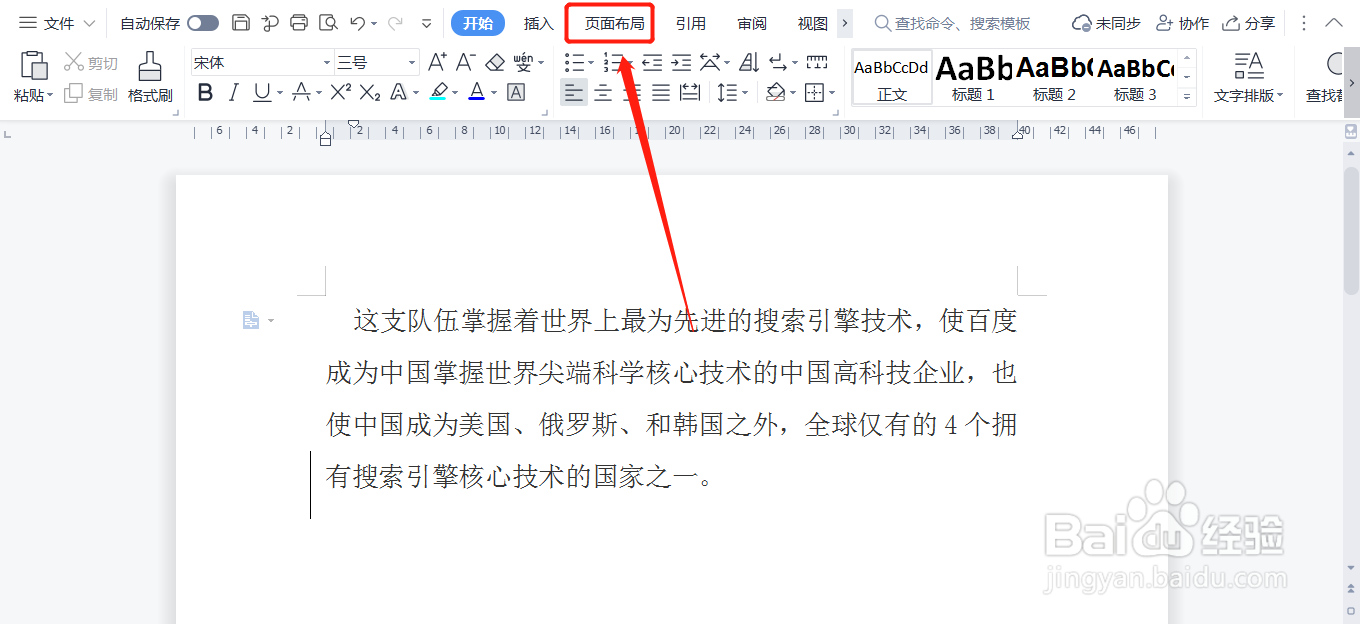Click the Character Border boxed A icon

(x=516, y=93)
